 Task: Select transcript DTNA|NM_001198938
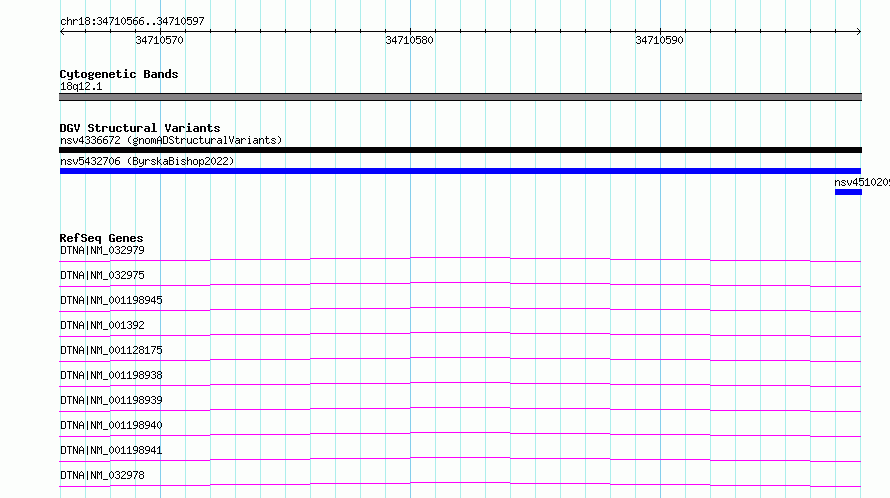(111, 375)
